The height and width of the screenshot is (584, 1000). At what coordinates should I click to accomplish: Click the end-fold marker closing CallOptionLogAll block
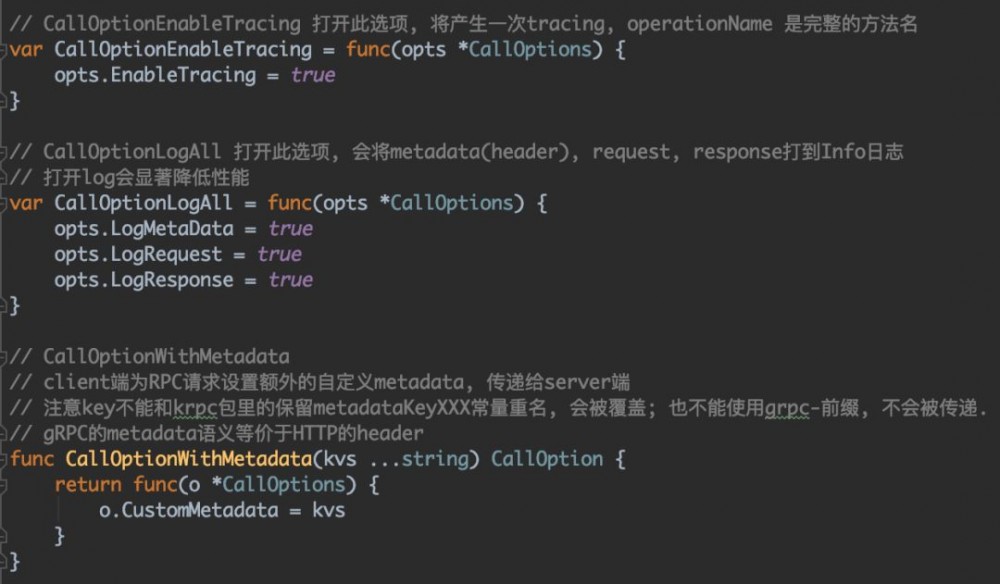pos(5,306)
